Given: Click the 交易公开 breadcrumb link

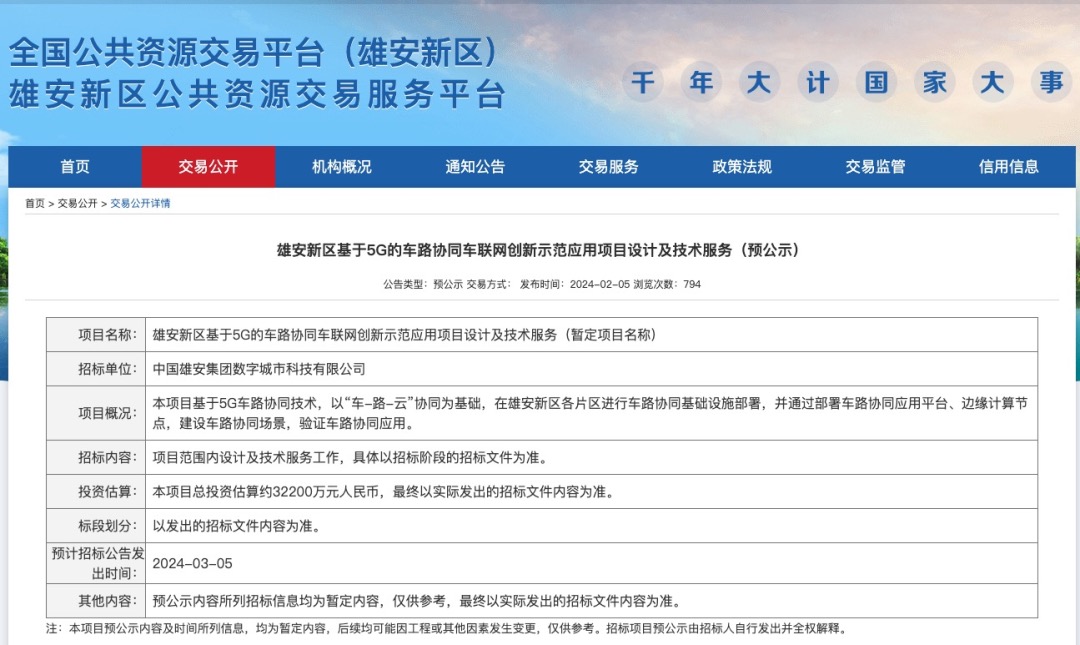Looking at the screenshot, I should (x=77, y=204).
